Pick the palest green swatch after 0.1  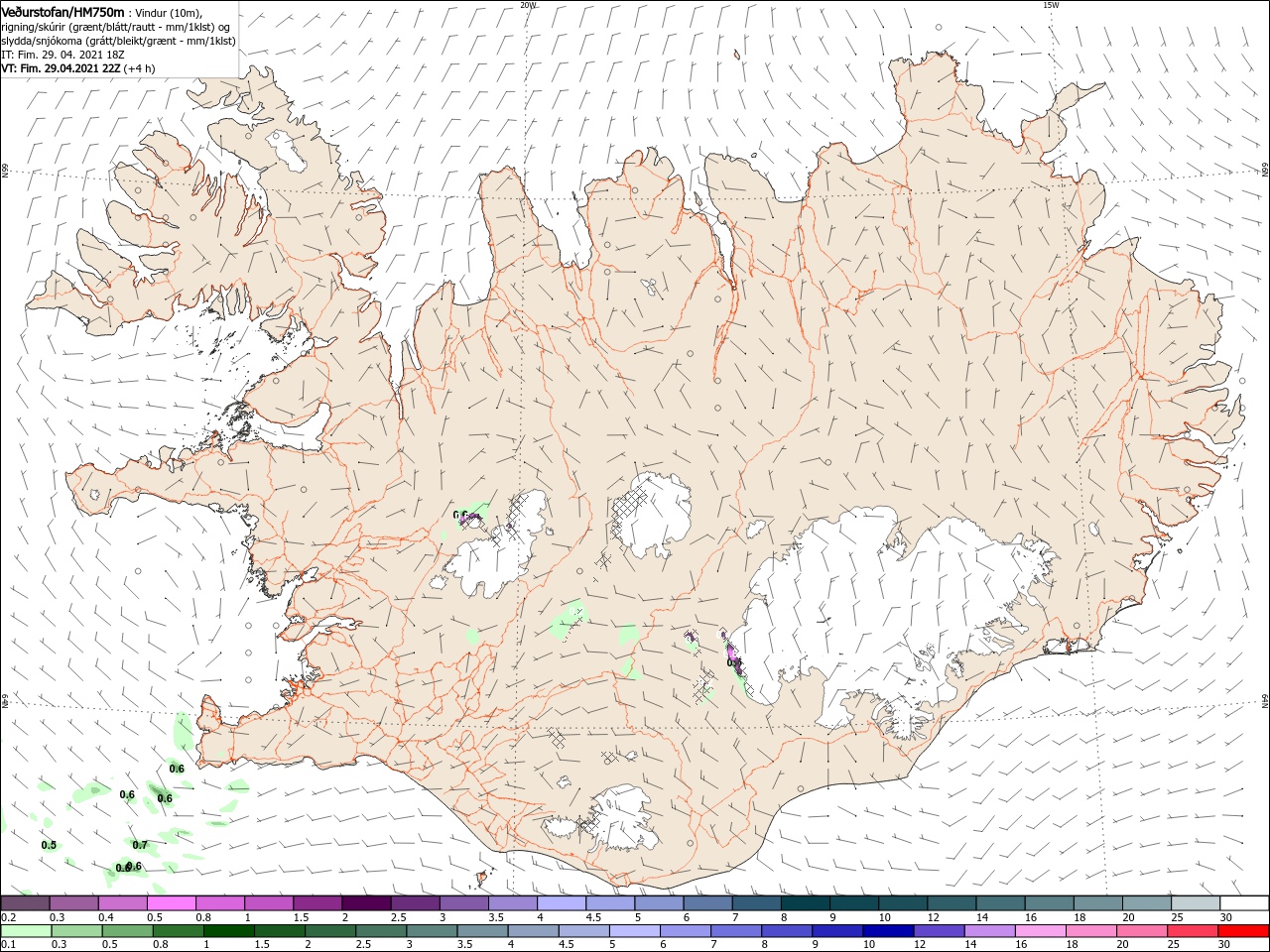click(25, 931)
